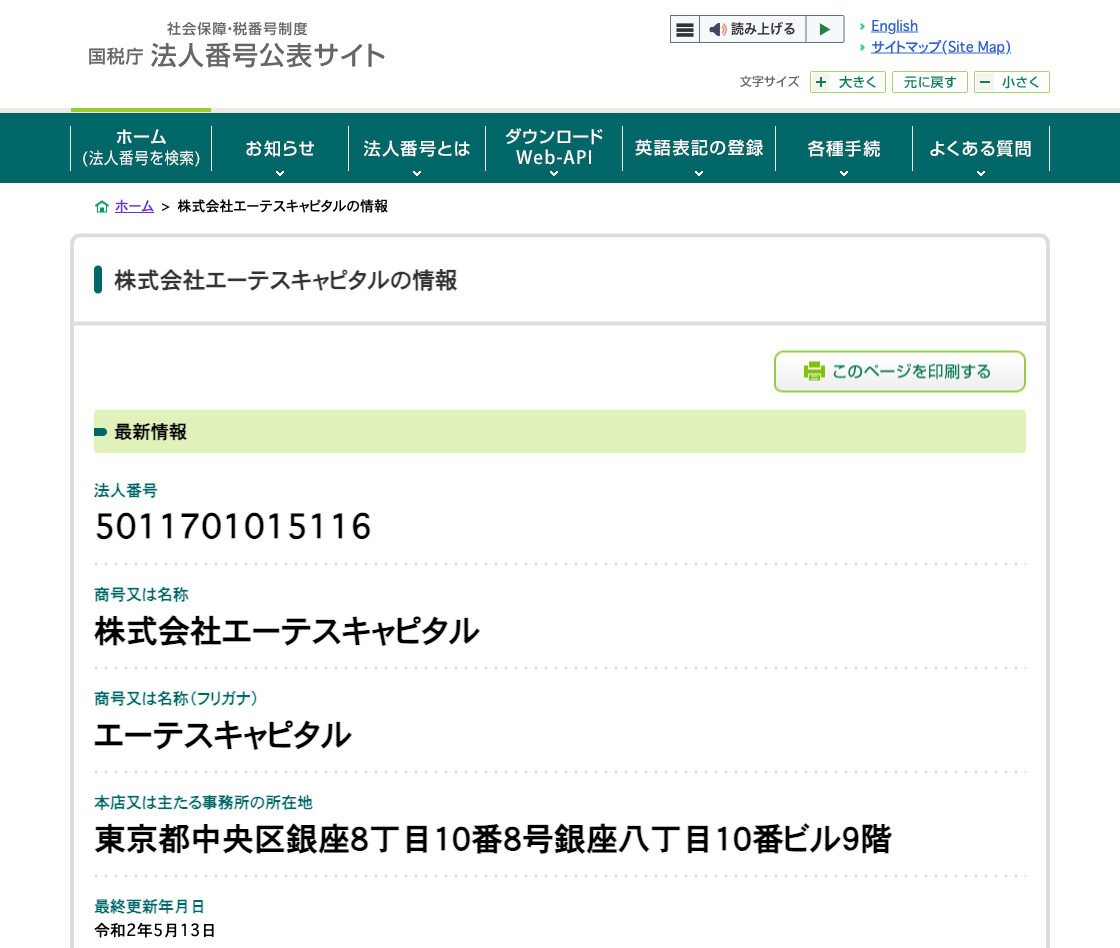Image resolution: width=1120 pixels, height=948 pixels.
Task: Click the 読み上げる speaker button
Action: (752, 29)
